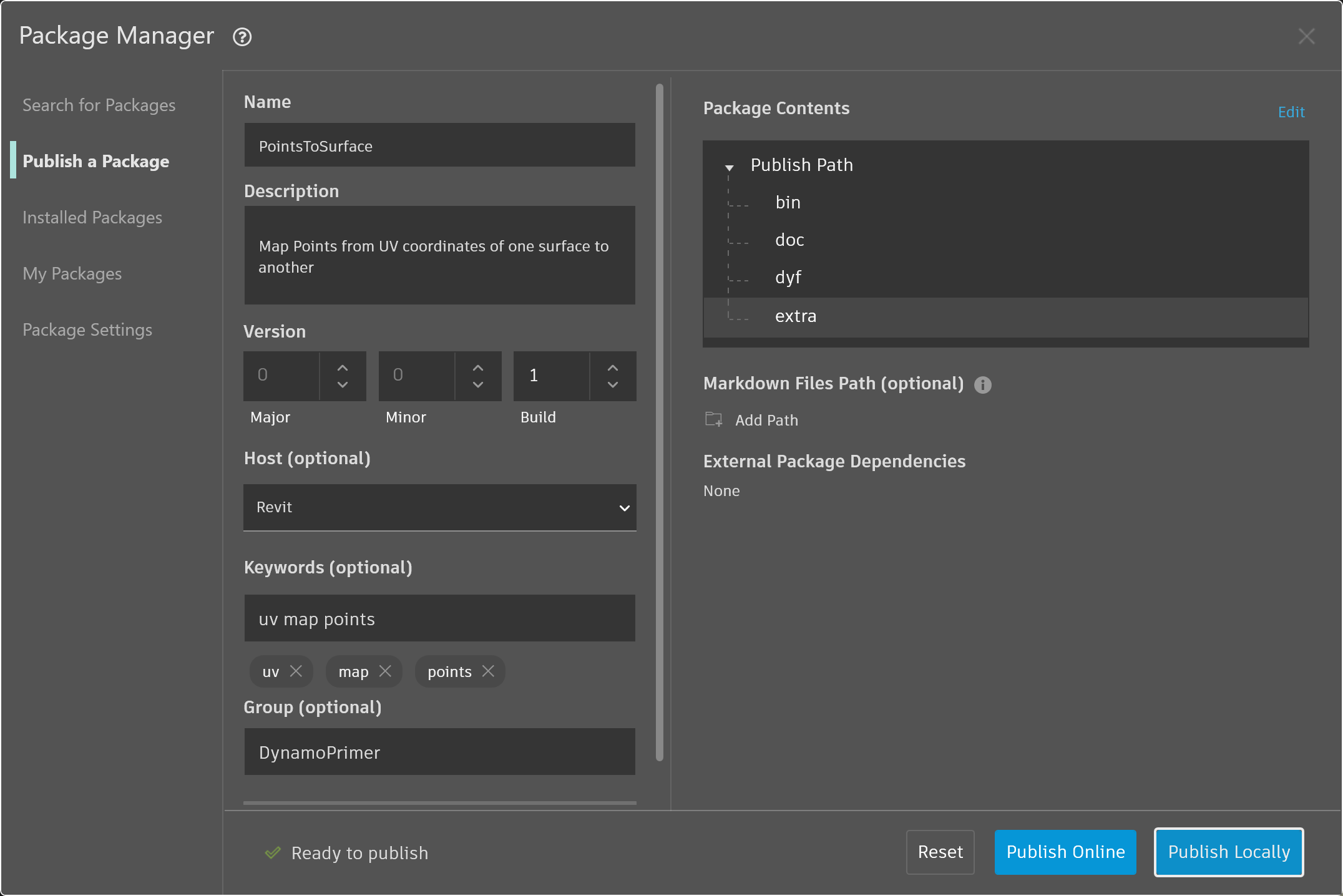Collapse the Publish Path tree node
Screen dimensions: 1343x896
729,167
